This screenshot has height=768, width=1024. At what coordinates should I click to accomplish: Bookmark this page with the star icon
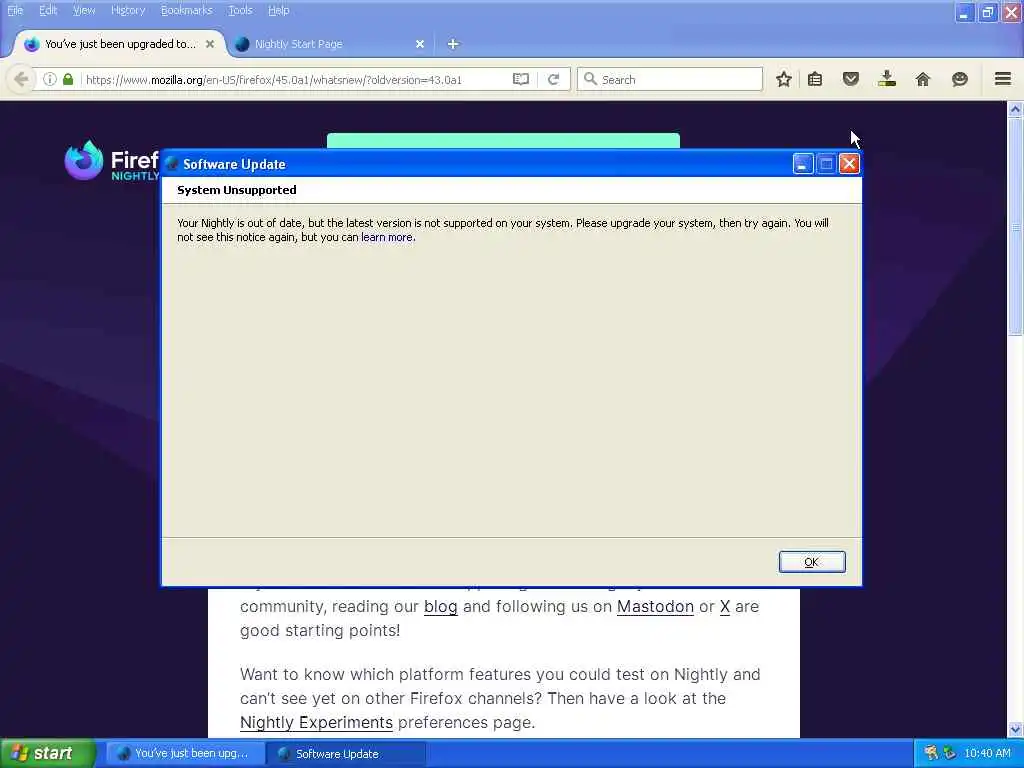point(784,79)
